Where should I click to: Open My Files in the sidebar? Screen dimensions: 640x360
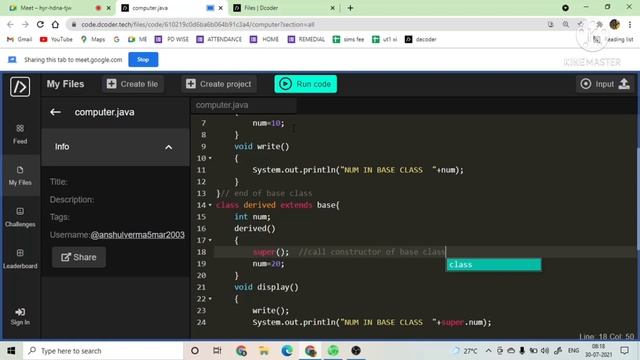coord(20,176)
